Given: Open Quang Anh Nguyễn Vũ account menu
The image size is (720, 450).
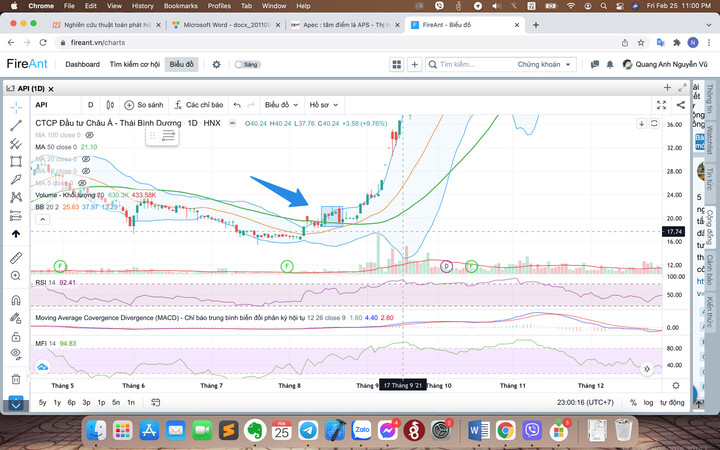Looking at the screenshot, I should (665, 64).
